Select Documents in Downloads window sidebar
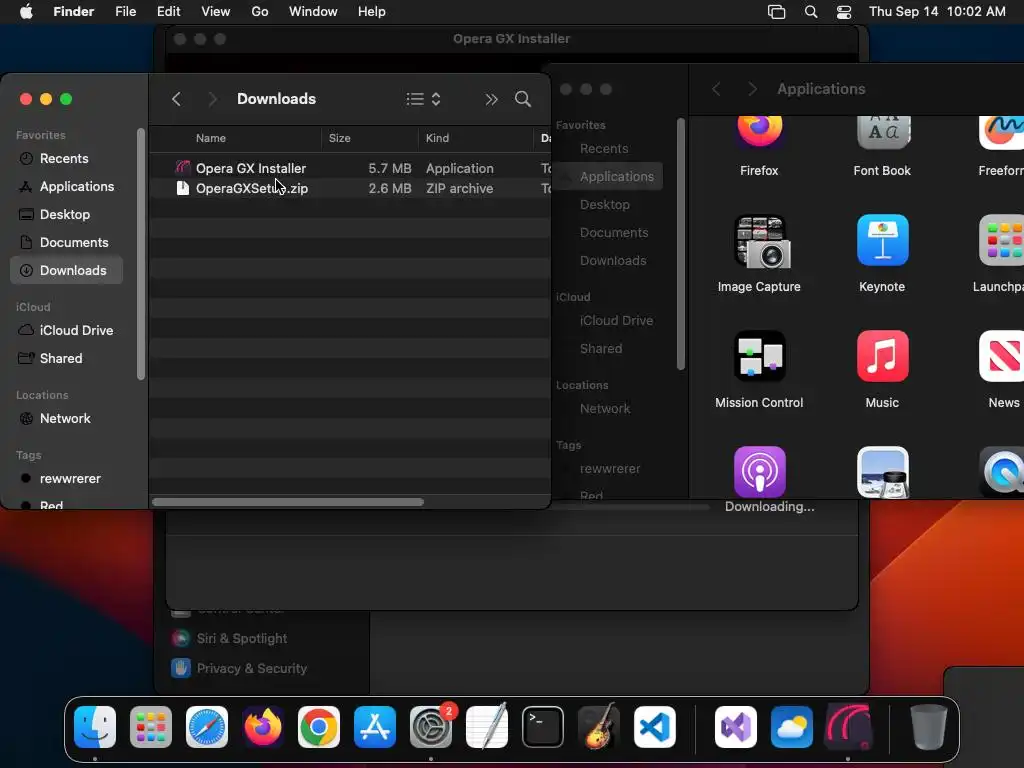 [x=67, y=243]
